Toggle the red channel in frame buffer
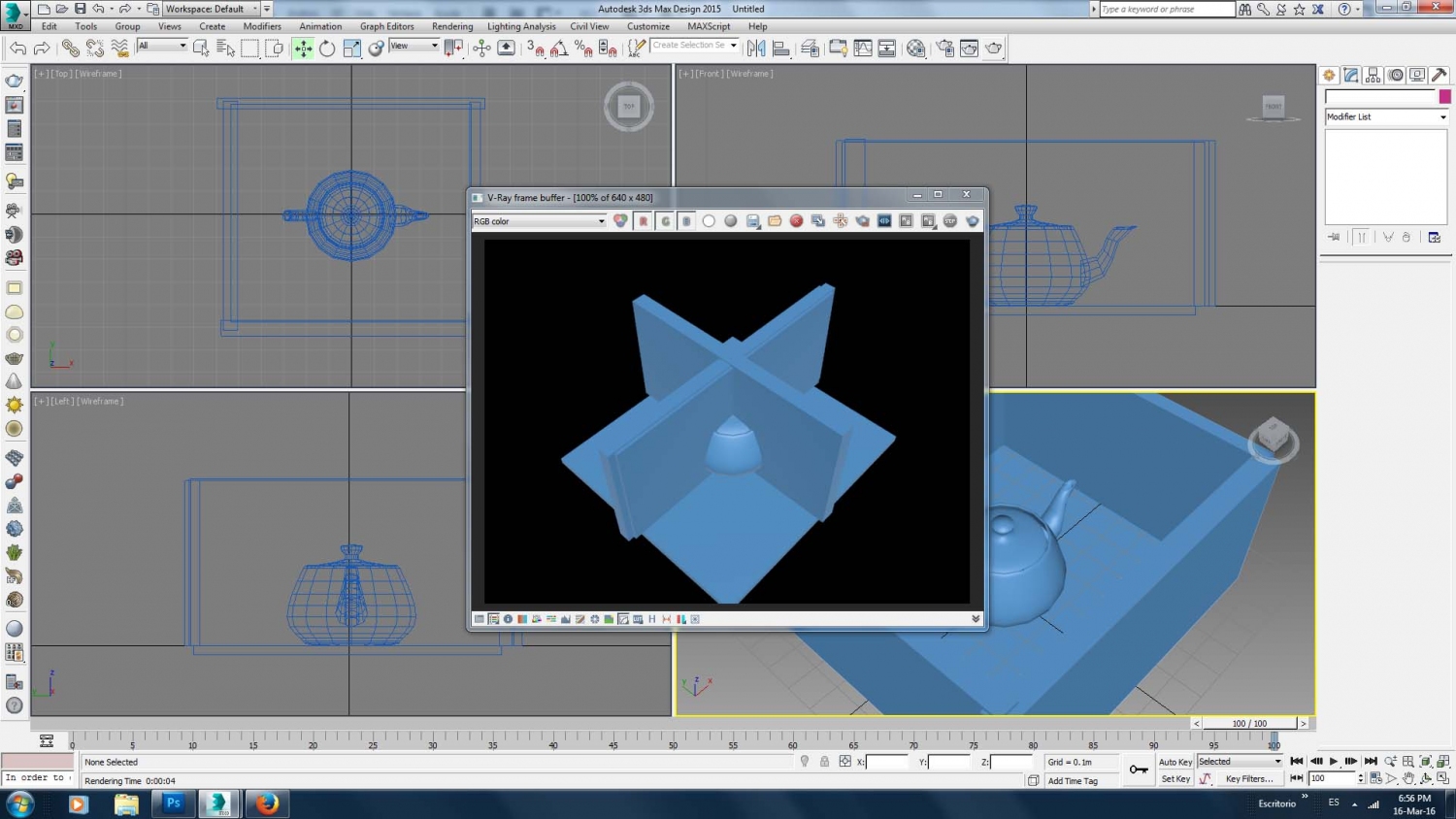The width and height of the screenshot is (1456, 819). pyautogui.click(x=643, y=221)
